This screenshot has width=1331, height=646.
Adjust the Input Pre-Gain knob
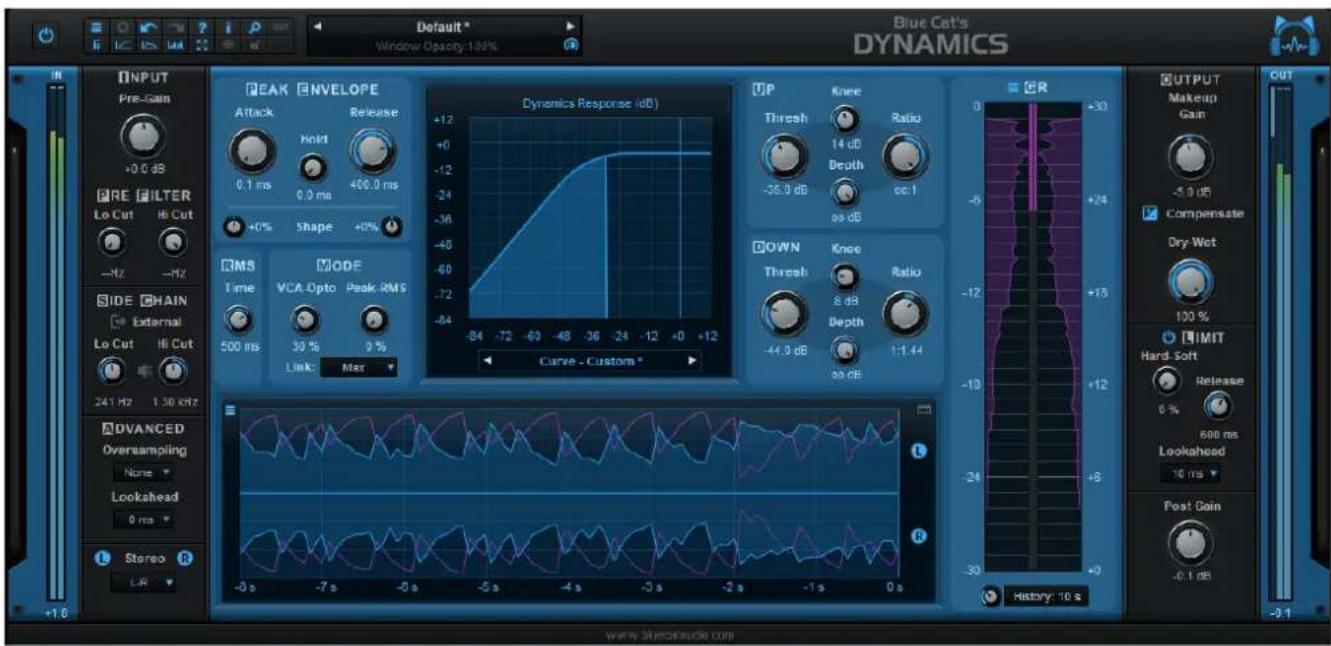point(144,137)
